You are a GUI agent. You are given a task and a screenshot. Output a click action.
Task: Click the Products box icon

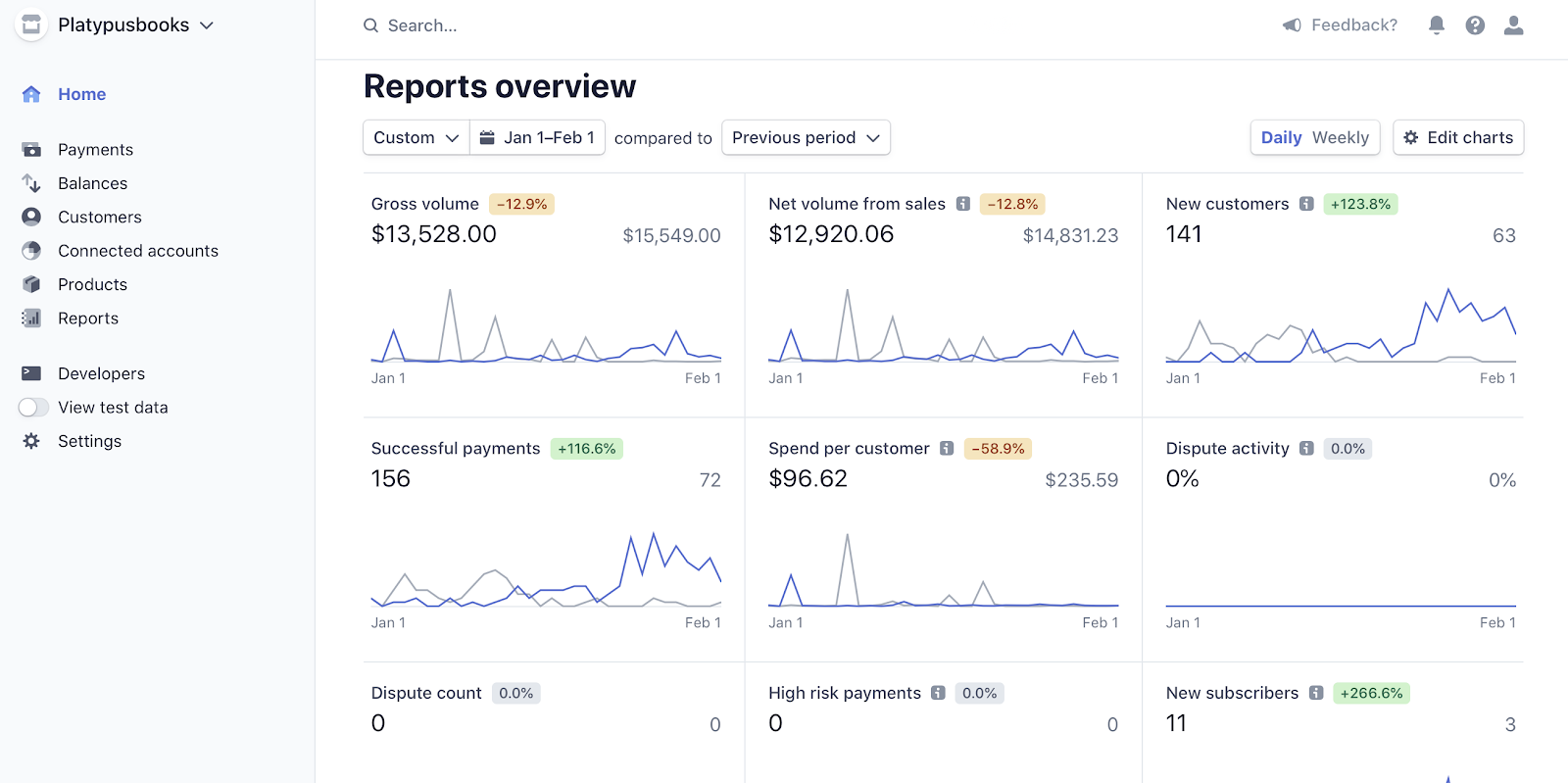pos(31,284)
